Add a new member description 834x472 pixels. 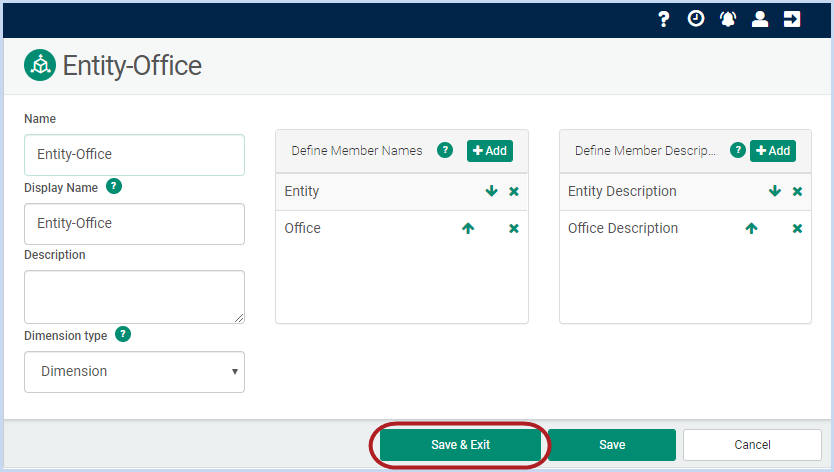click(x=773, y=151)
